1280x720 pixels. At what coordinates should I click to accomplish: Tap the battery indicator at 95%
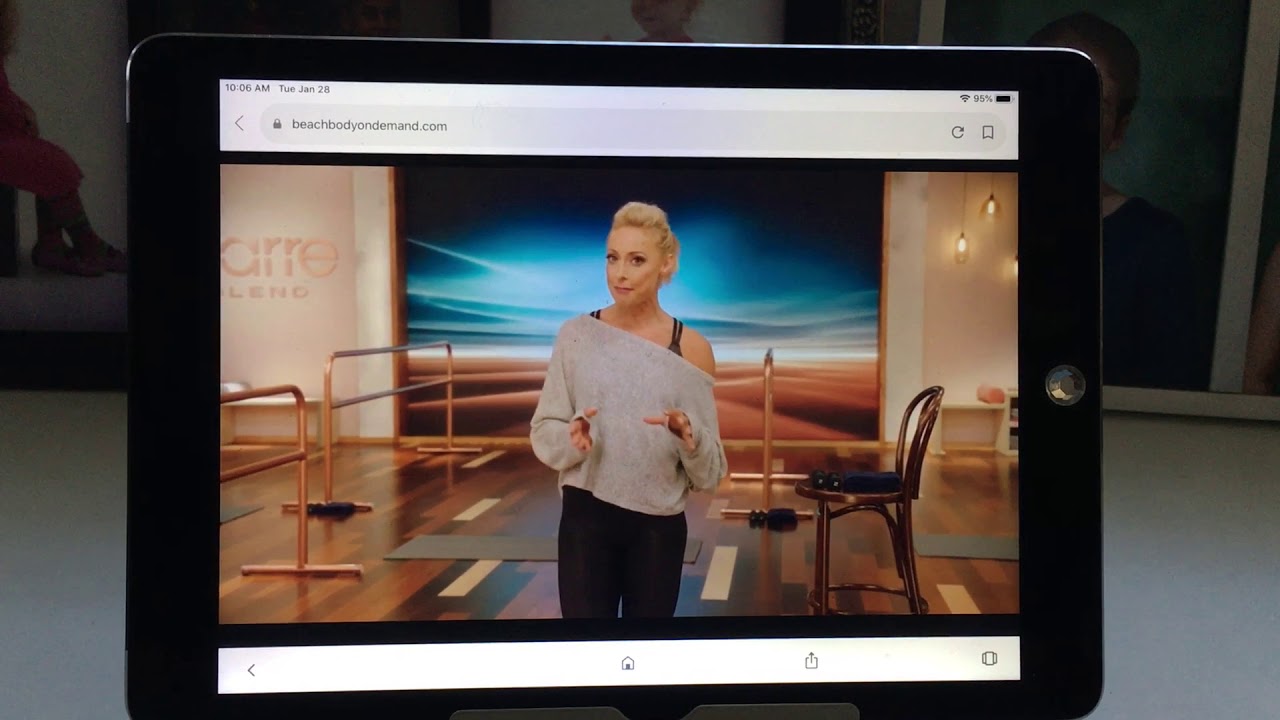tap(1003, 99)
